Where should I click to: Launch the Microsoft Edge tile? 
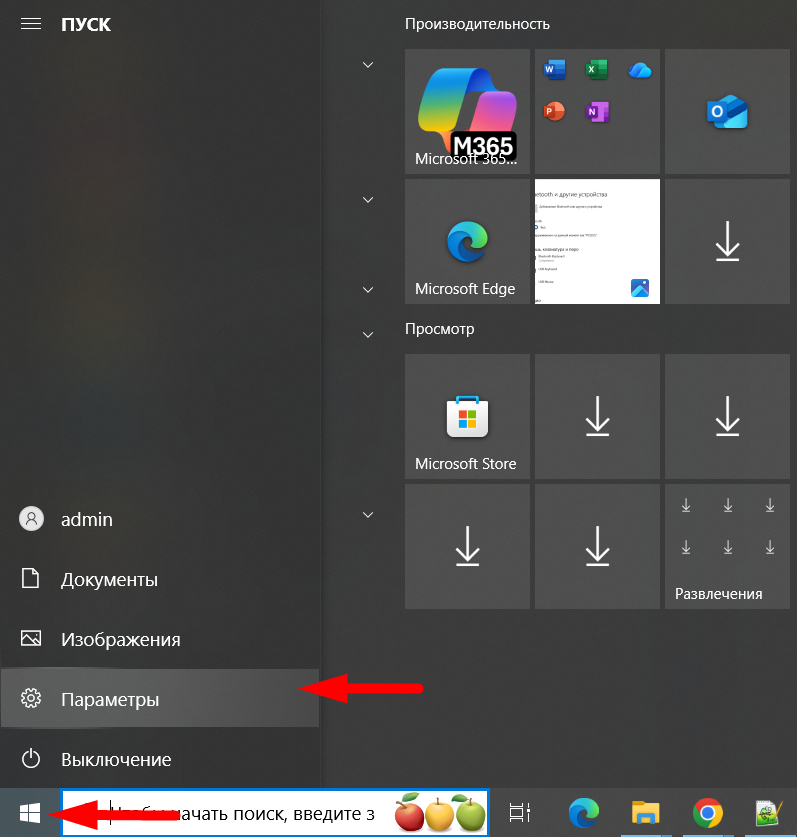(467, 241)
